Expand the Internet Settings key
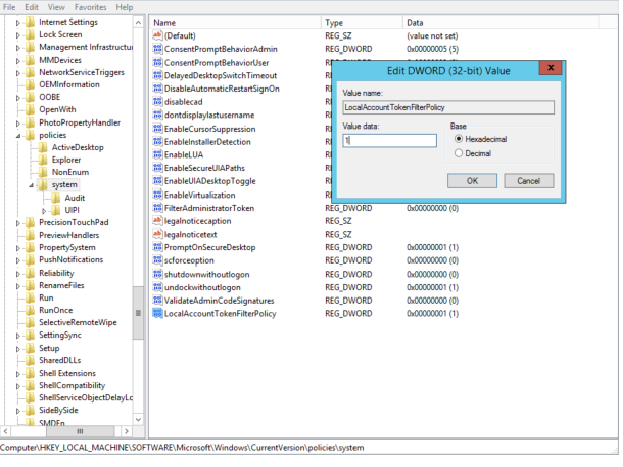This screenshot has width=623, height=467. click(18, 21)
